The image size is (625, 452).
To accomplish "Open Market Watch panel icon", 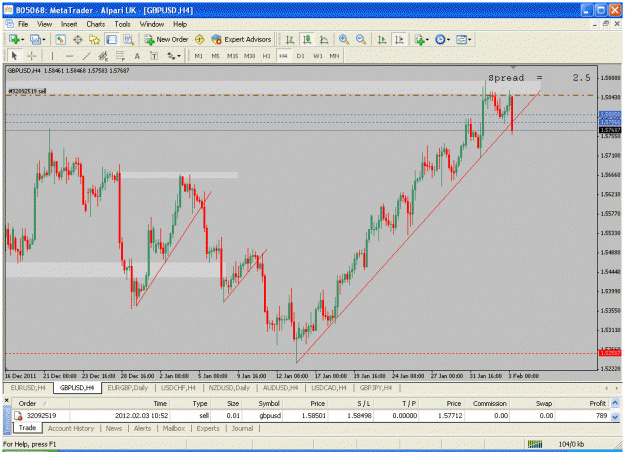I will pyautogui.click(x=60, y=39).
